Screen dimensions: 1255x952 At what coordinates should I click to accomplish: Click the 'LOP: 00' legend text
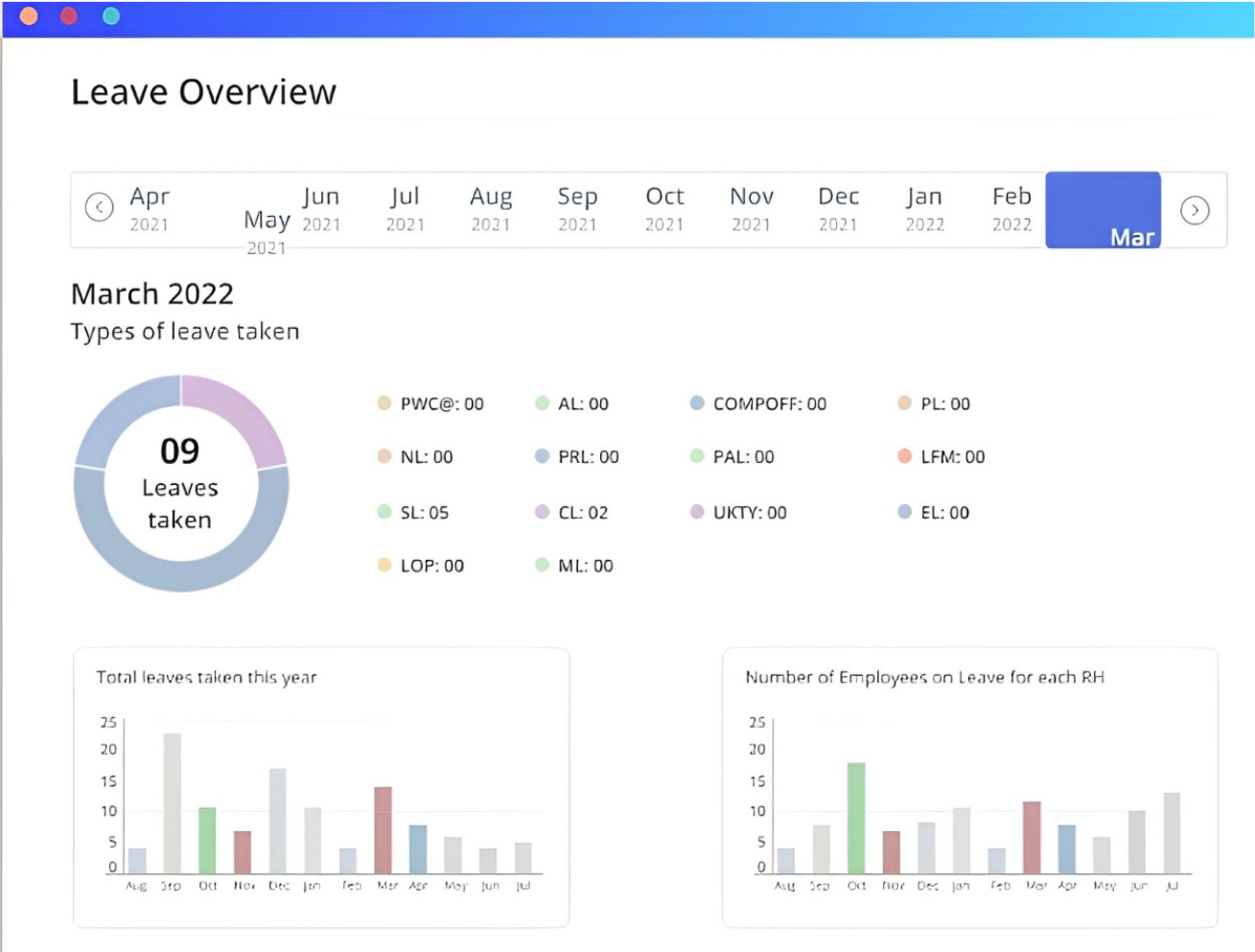432,566
